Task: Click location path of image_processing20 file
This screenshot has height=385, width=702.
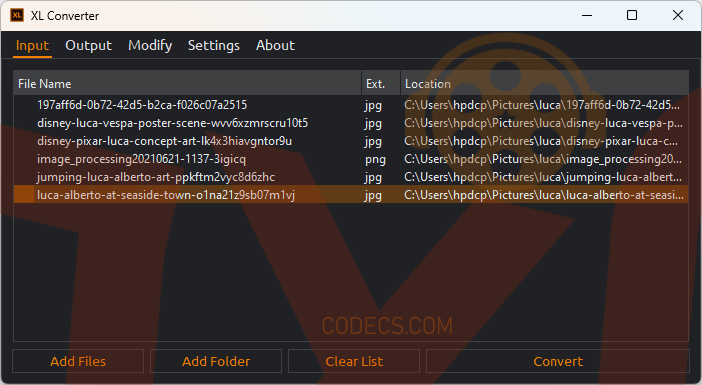Action: click(x=543, y=159)
